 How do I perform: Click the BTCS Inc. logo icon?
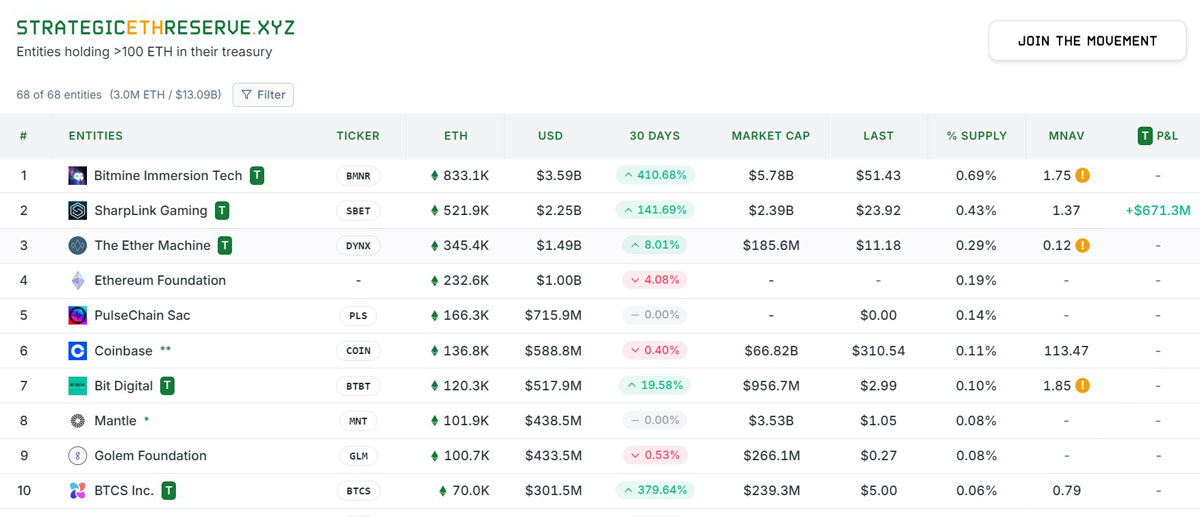[77, 491]
